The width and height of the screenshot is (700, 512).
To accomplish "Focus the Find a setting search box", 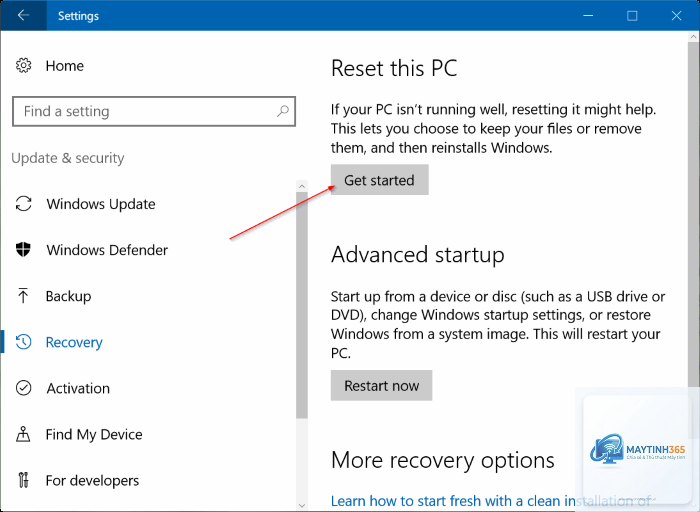I will pos(154,111).
